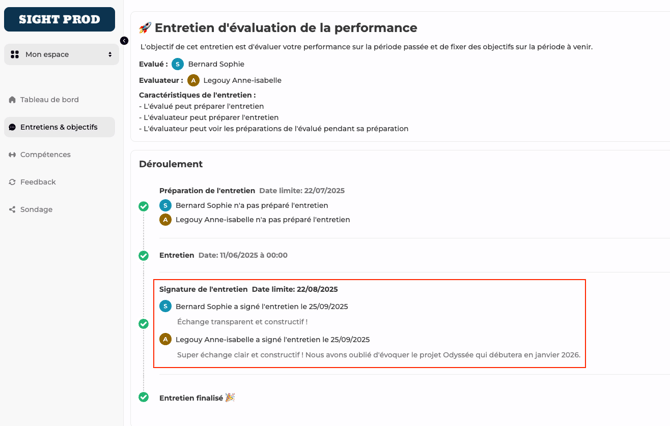Click the Signature de l'entretien green checkmark
Image resolution: width=670 pixels, height=426 pixels.
(x=143, y=324)
